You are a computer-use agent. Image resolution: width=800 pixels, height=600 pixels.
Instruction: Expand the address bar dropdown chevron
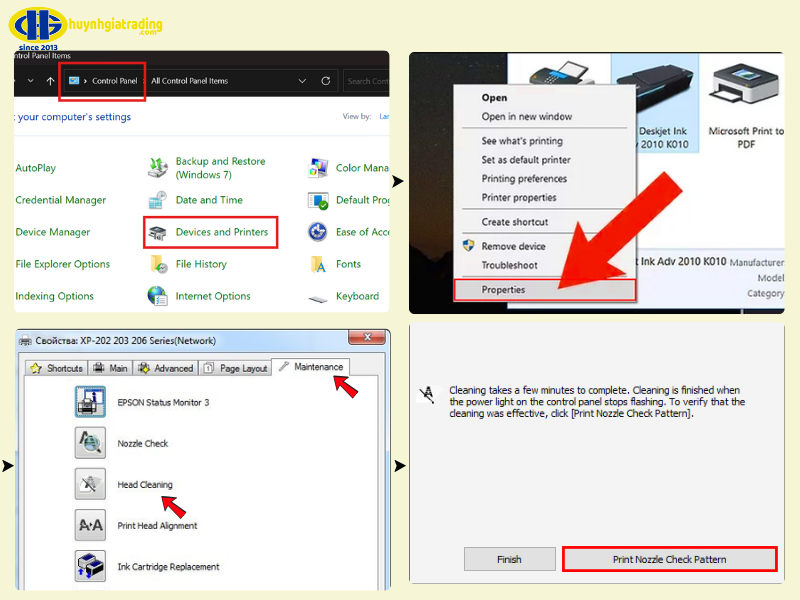tap(302, 81)
